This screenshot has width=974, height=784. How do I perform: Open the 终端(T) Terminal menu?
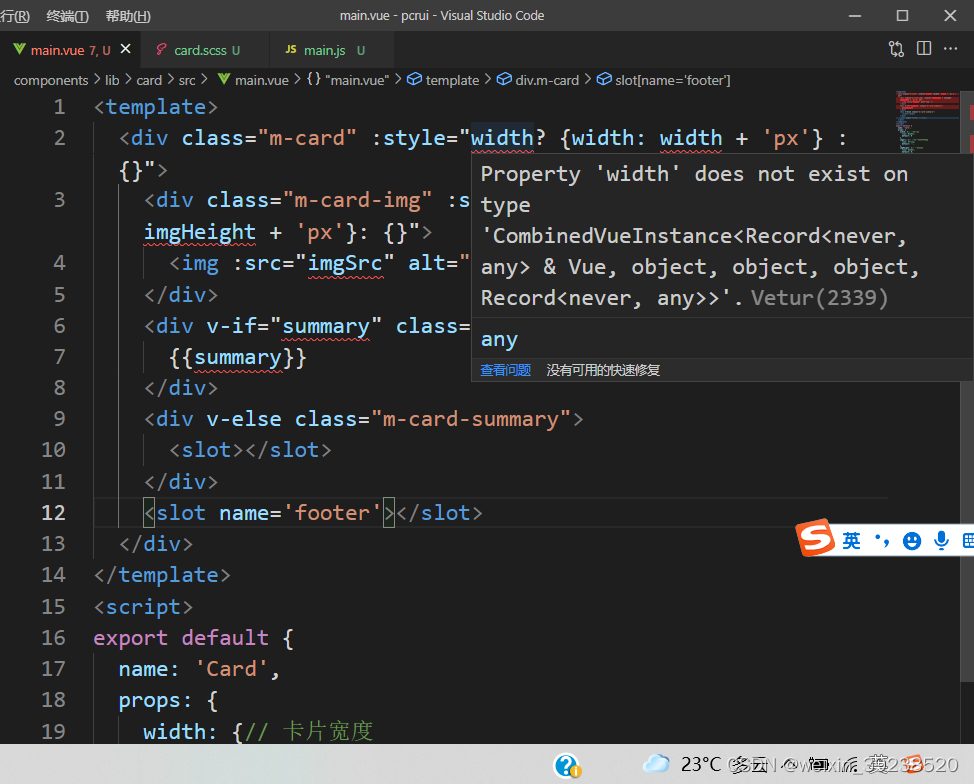click(x=67, y=16)
